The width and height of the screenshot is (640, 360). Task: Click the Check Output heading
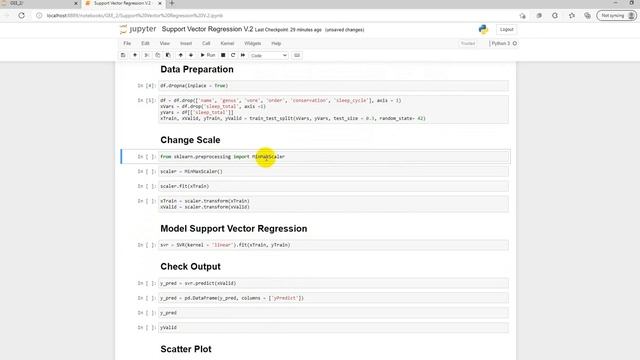click(190, 267)
